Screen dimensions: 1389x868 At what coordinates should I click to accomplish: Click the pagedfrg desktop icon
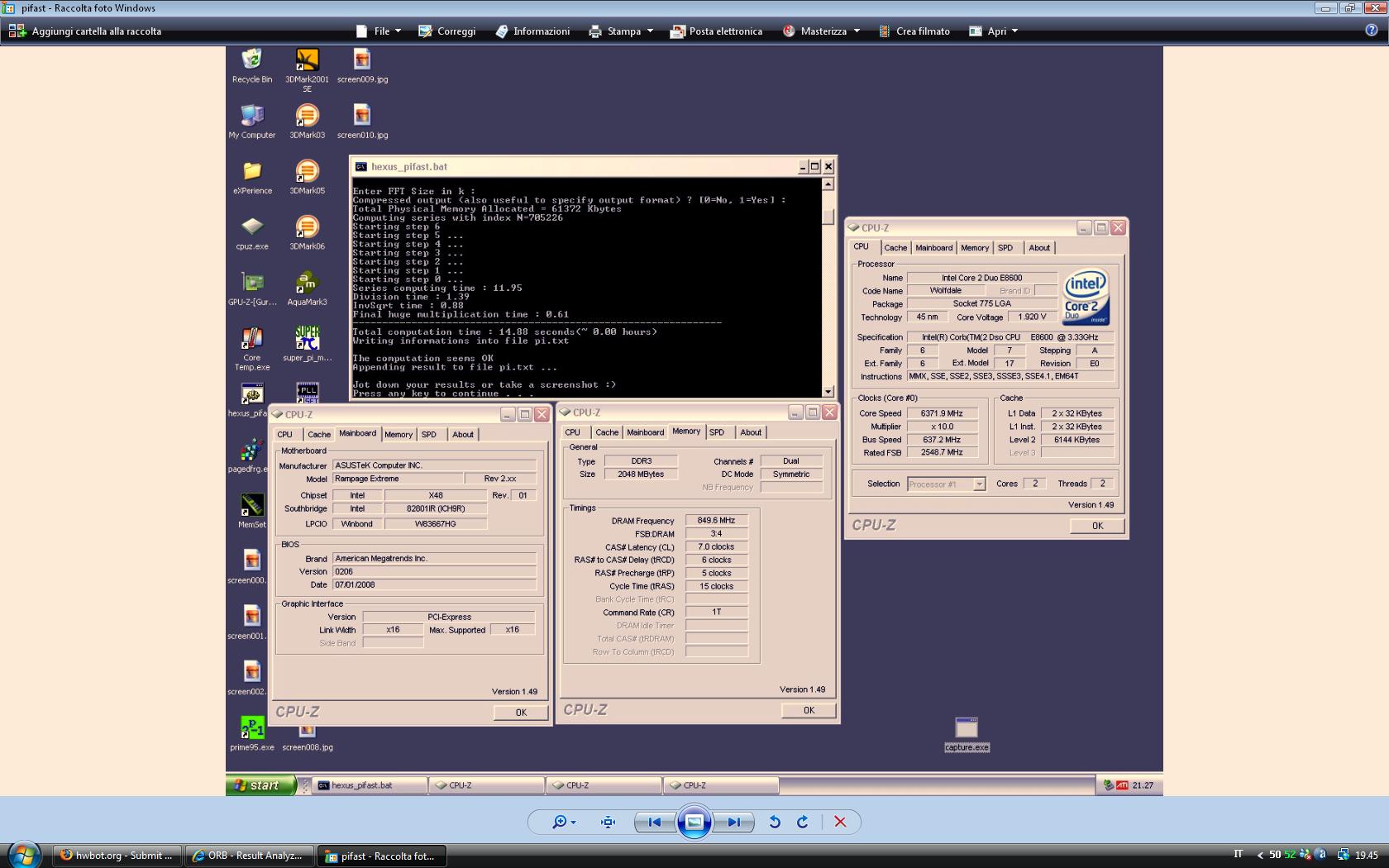click(250, 456)
